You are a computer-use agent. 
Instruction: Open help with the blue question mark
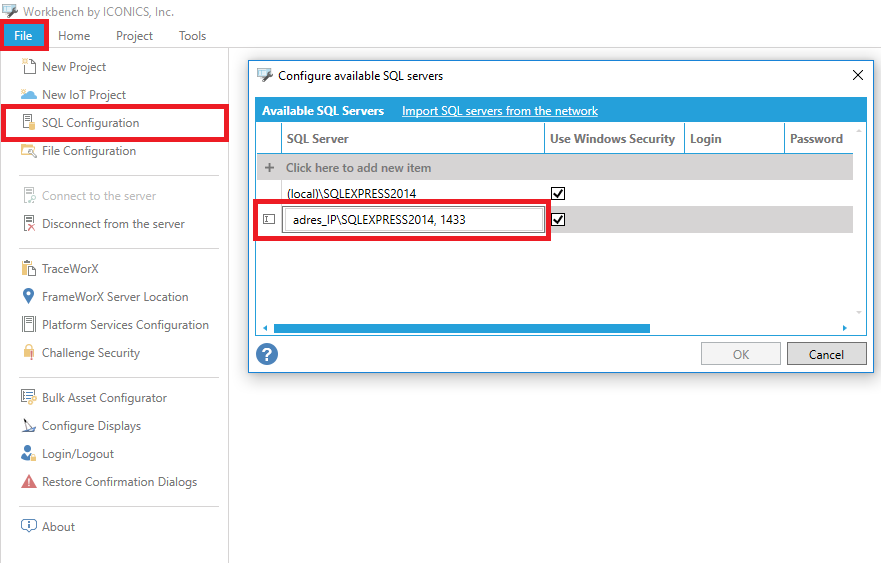(267, 354)
